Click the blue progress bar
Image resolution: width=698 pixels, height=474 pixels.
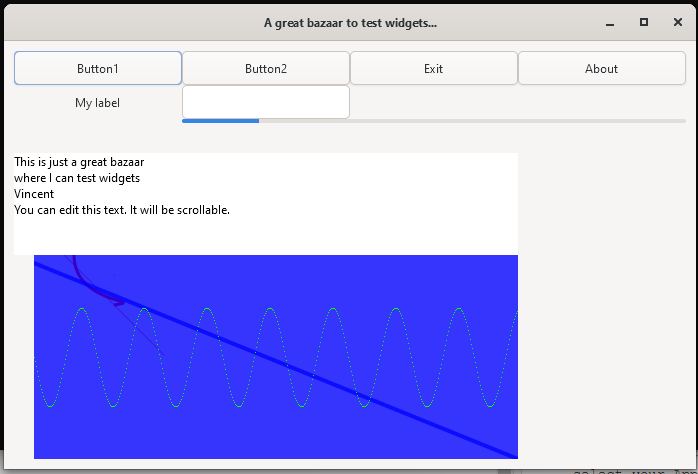[x=434, y=121]
